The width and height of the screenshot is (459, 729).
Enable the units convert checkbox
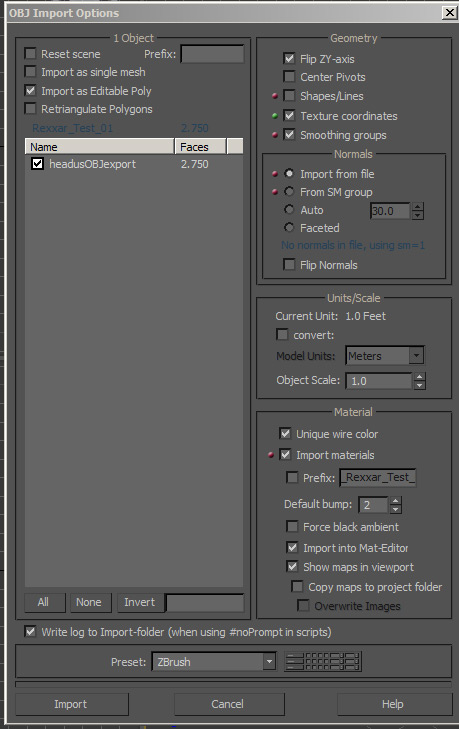282,334
